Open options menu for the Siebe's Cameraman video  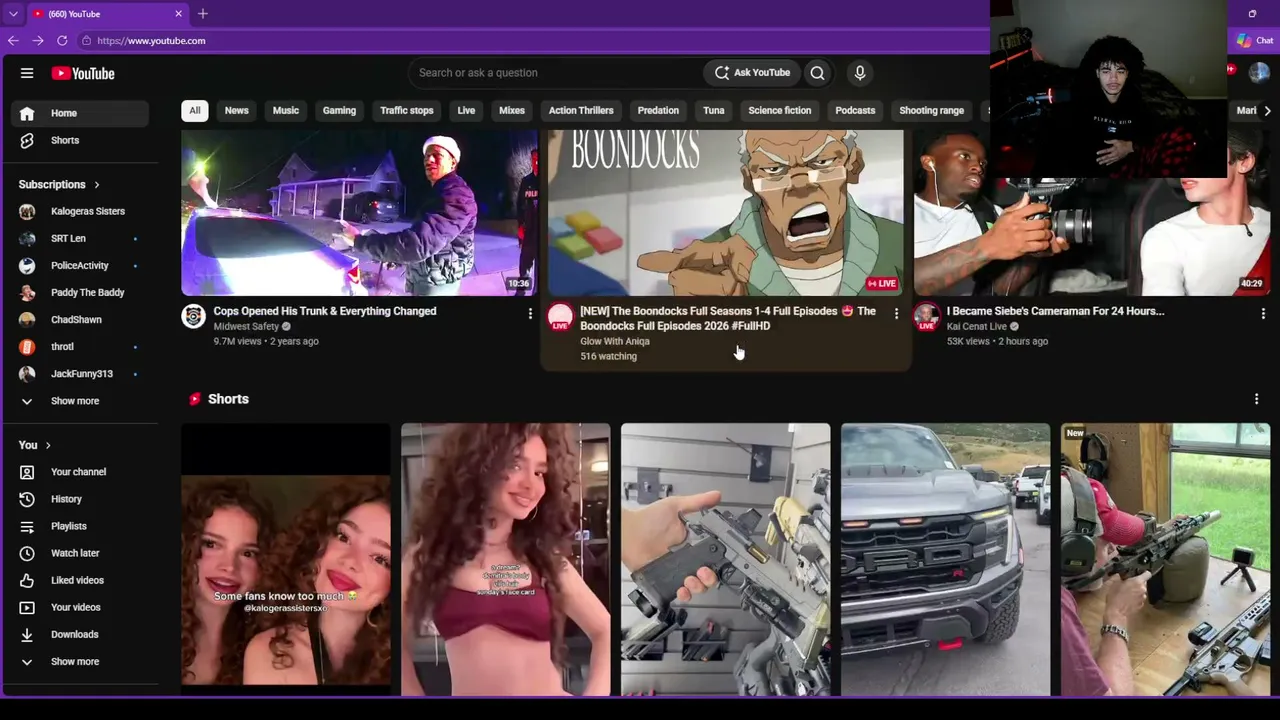pyautogui.click(x=1263, y=314)
